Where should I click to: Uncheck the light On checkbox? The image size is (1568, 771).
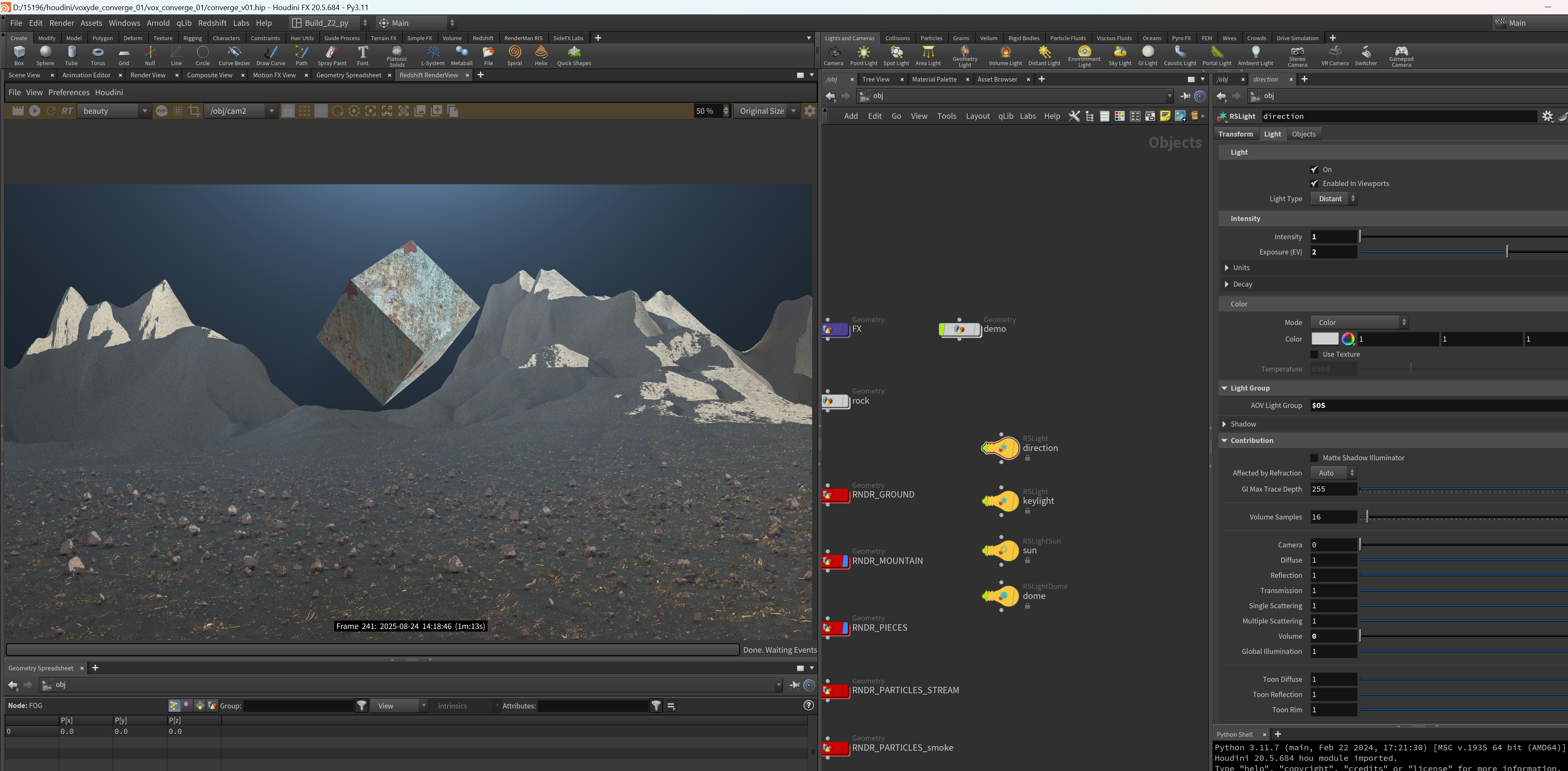[x=1314, y=170]
